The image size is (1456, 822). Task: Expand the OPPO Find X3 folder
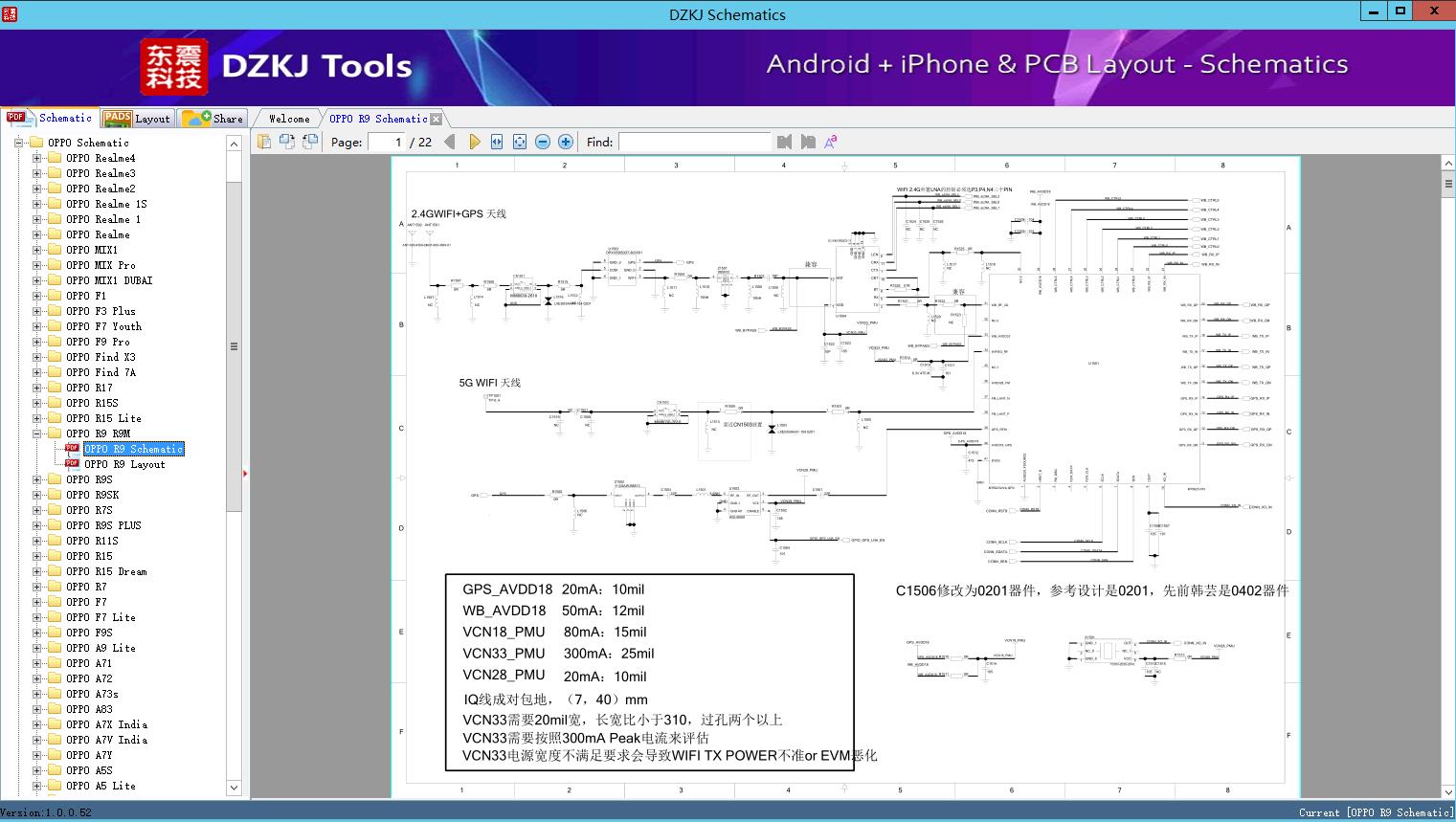tap(36, 357)
